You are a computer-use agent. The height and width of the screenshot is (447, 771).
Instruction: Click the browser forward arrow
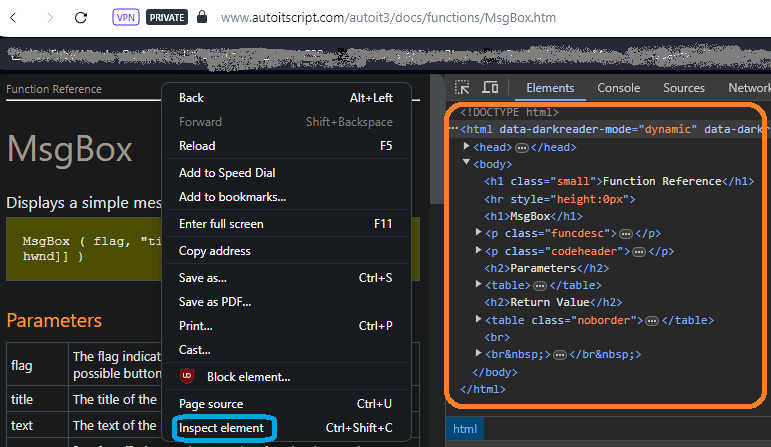coord(49,18)
